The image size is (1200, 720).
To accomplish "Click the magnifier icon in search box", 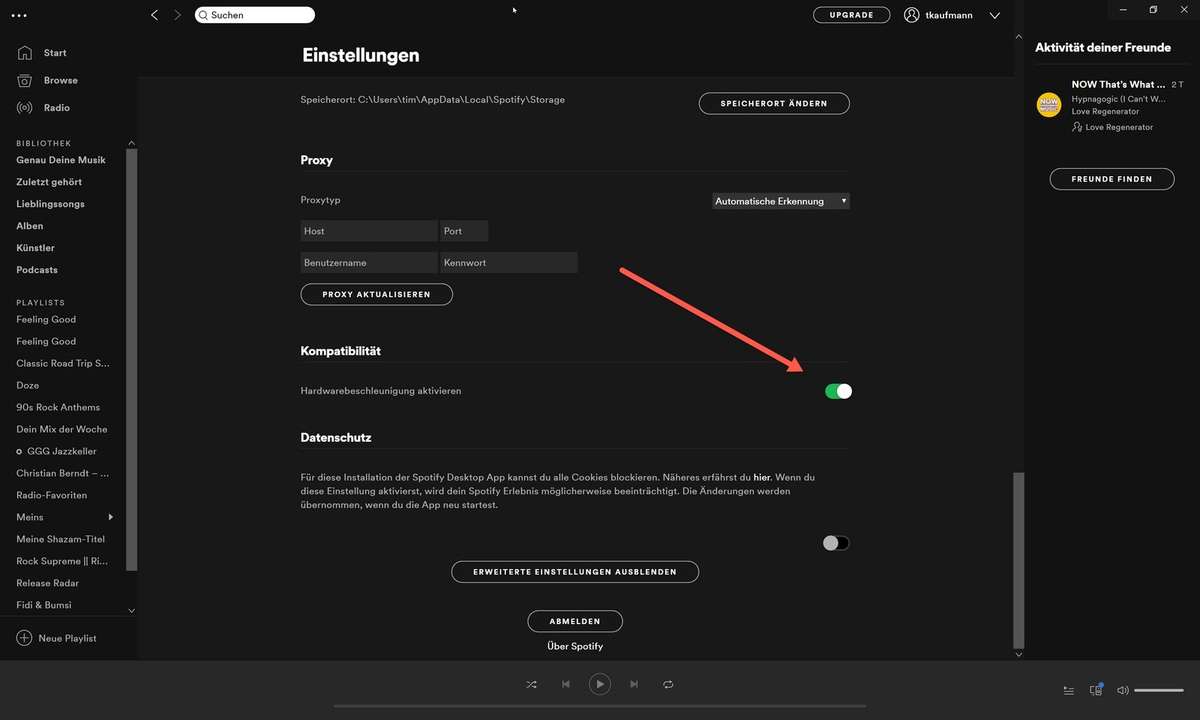I will pos(203,15).
